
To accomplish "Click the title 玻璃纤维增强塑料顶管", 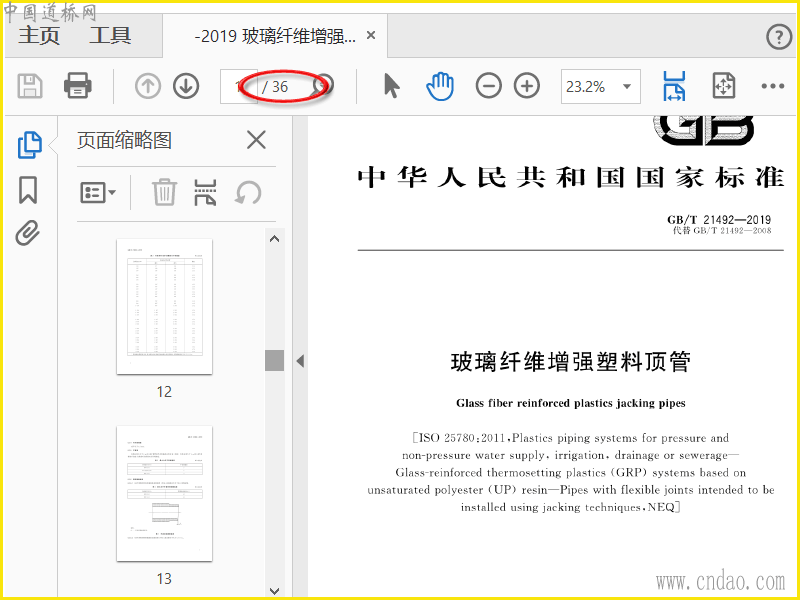I will coord(570,362).
